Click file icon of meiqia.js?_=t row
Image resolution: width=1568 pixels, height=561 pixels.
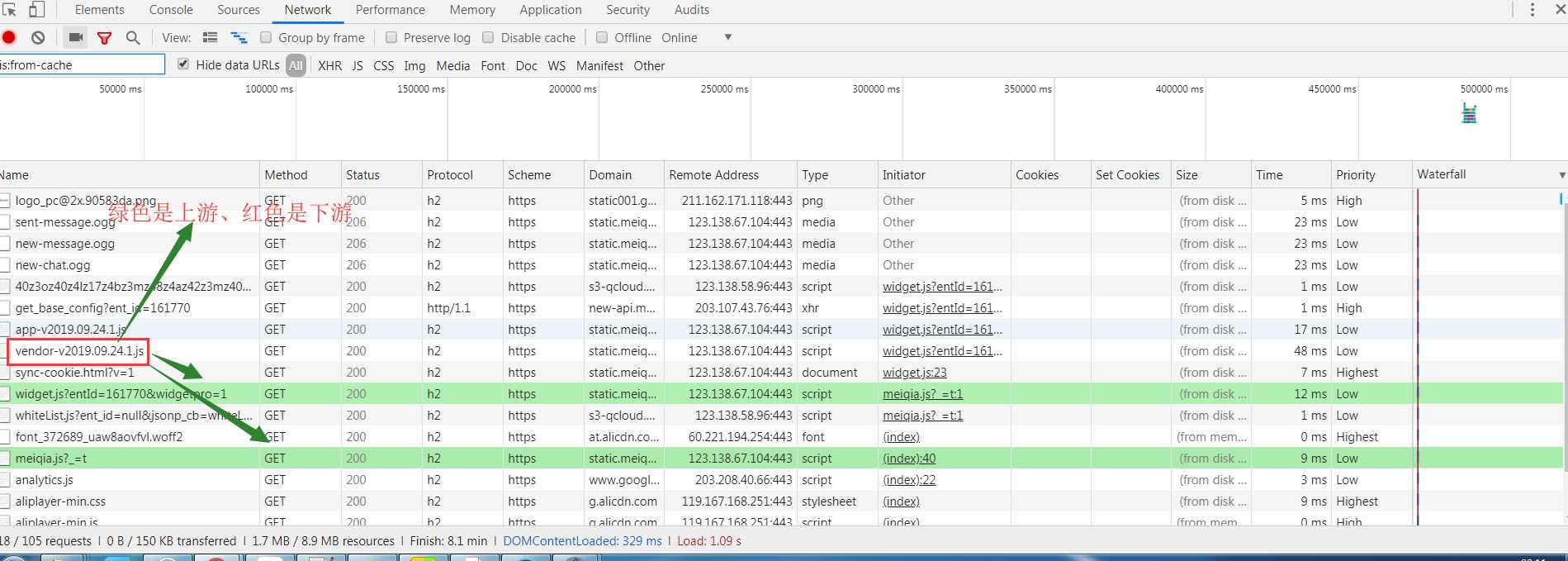pyautogui.click(x=6, y=459)
